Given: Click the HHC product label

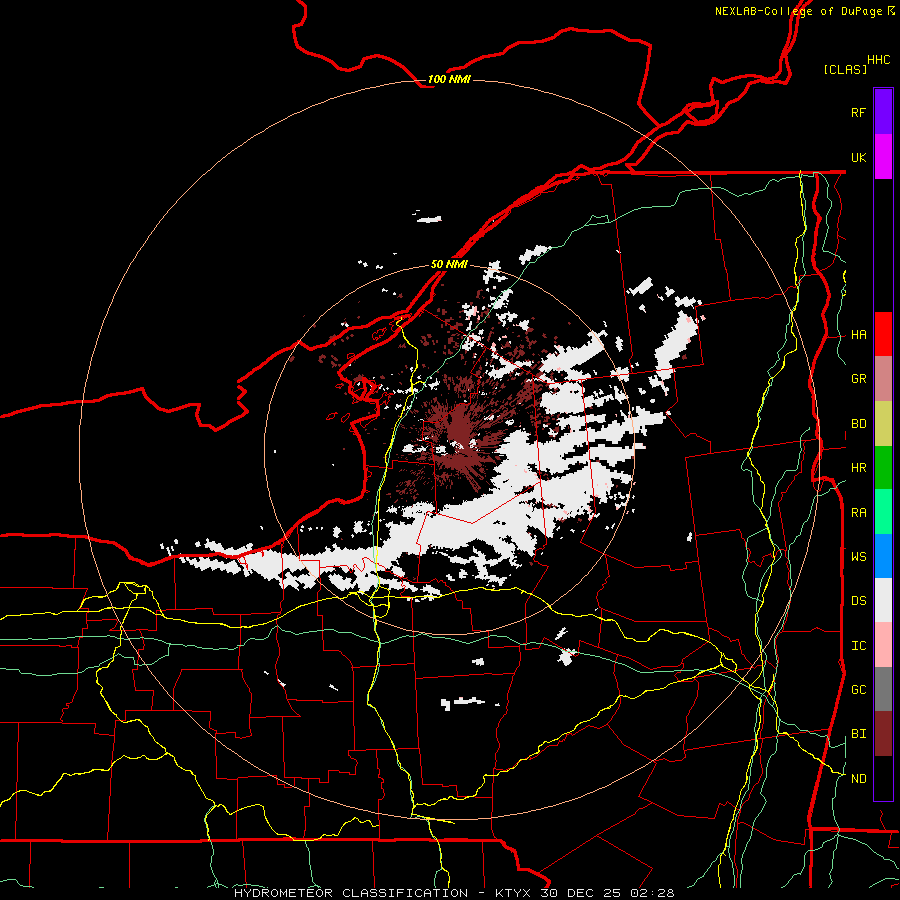Looking at the screenshot, I should [x=878, y=60].
